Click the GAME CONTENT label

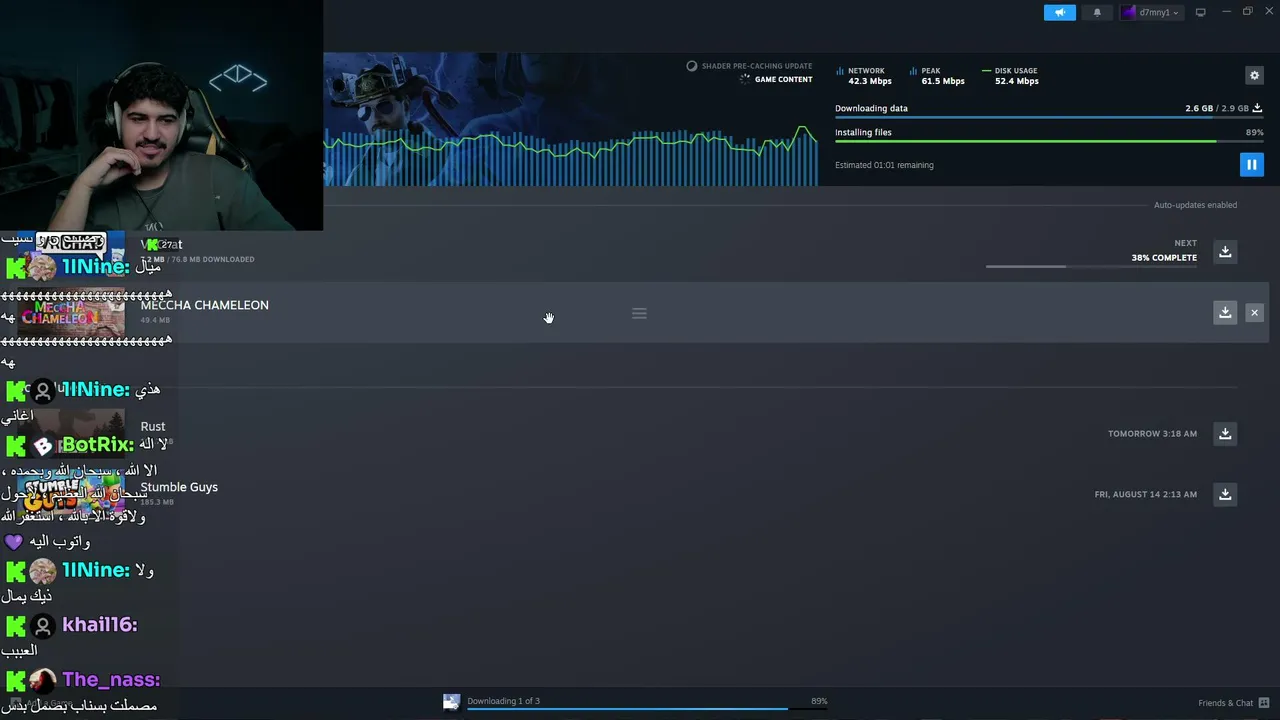click(783, 80)
